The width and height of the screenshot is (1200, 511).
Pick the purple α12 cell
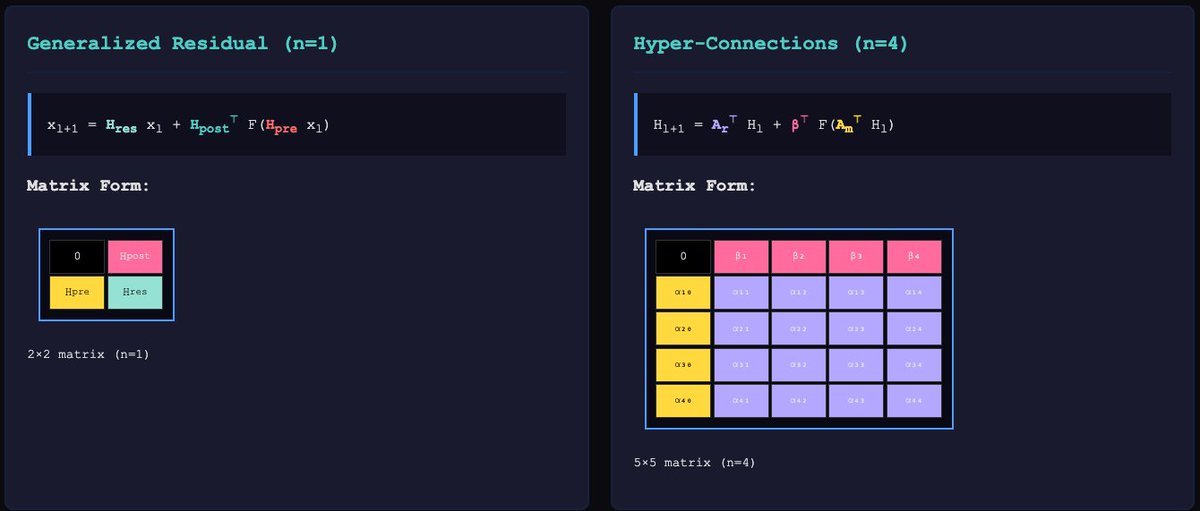click(798, 292)
